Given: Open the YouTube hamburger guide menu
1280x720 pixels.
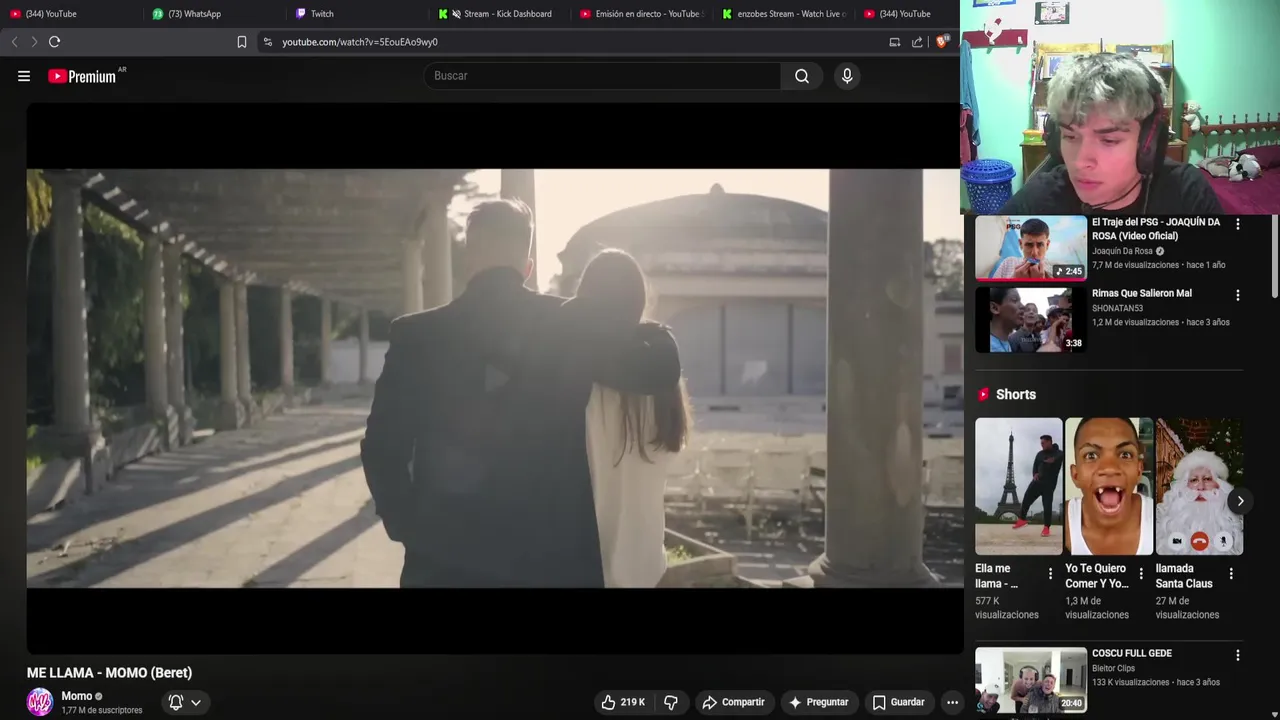Looking at the screenshot, I should point(24,76).
